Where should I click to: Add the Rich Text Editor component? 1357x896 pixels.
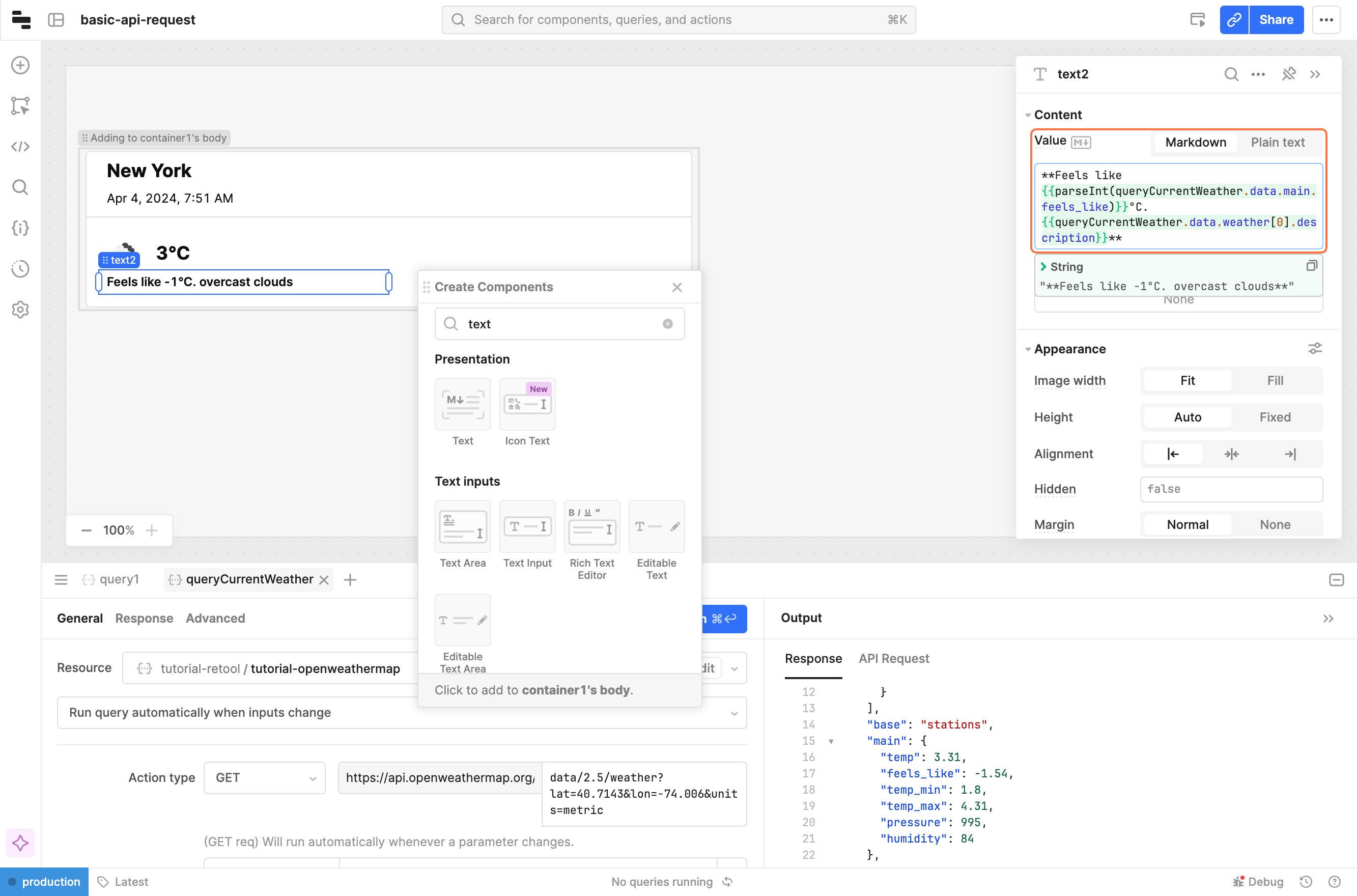pos(591,526)
